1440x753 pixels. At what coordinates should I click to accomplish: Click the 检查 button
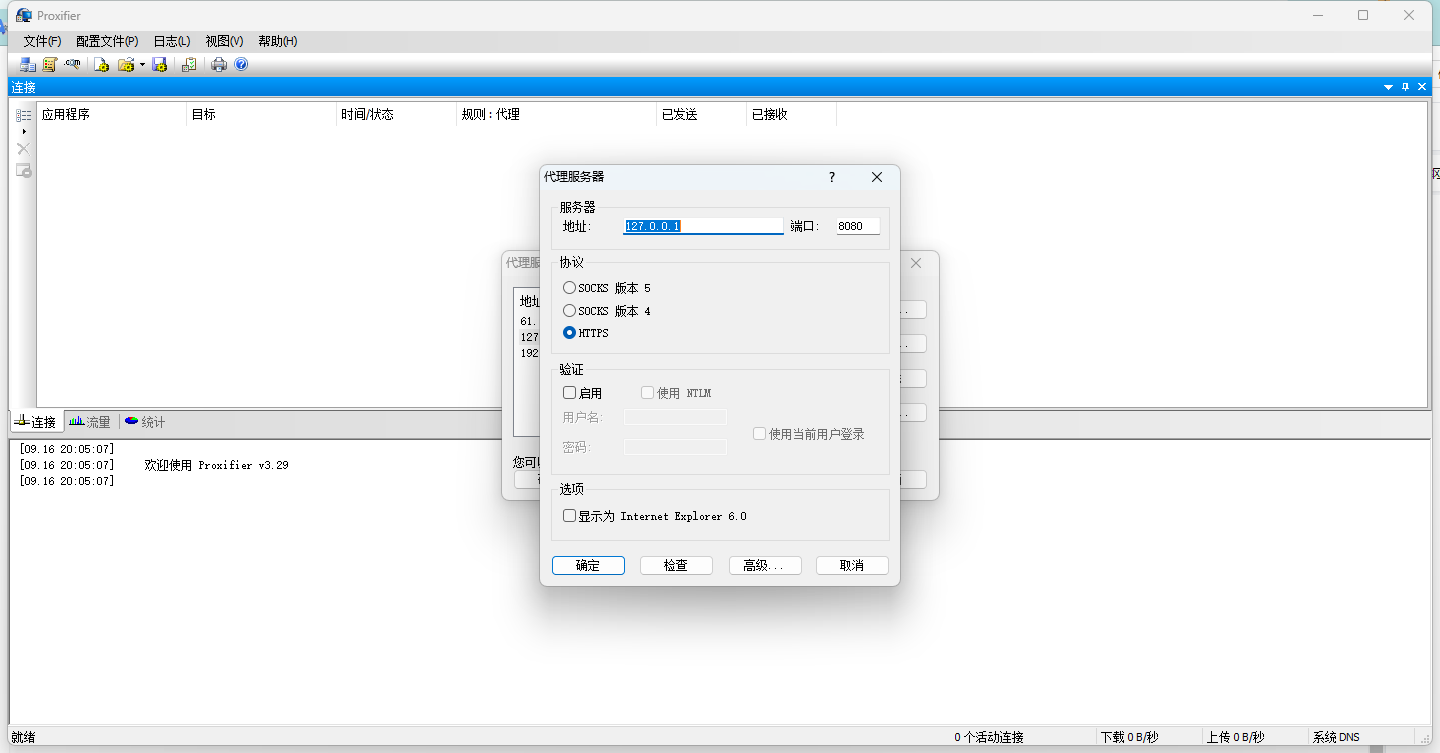pos(676,565)
